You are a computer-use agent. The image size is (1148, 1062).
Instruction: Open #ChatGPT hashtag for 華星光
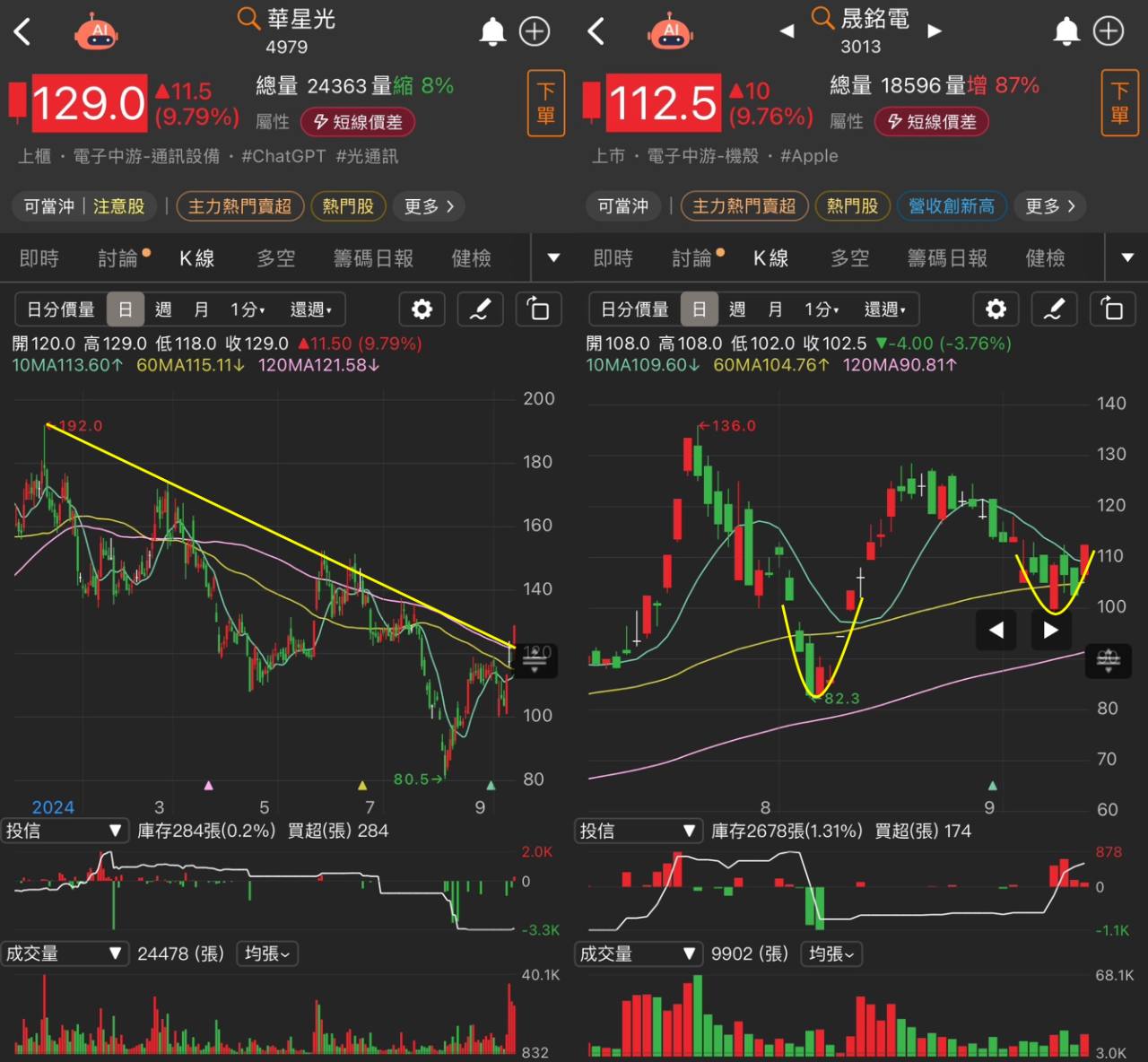(283, 156)
